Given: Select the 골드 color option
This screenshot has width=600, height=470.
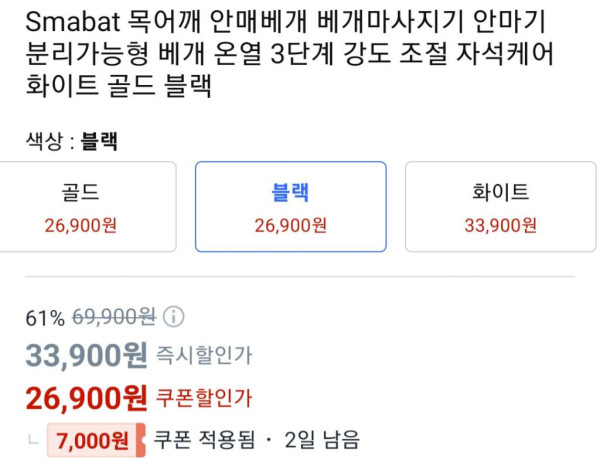Looking at the screenshot, I should click(x=81, y=206).
